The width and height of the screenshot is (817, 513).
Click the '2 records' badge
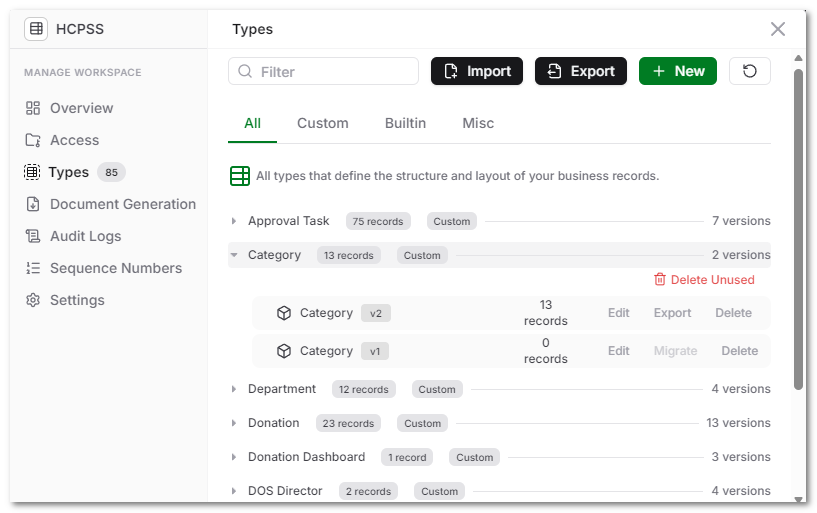coord(368,491)
